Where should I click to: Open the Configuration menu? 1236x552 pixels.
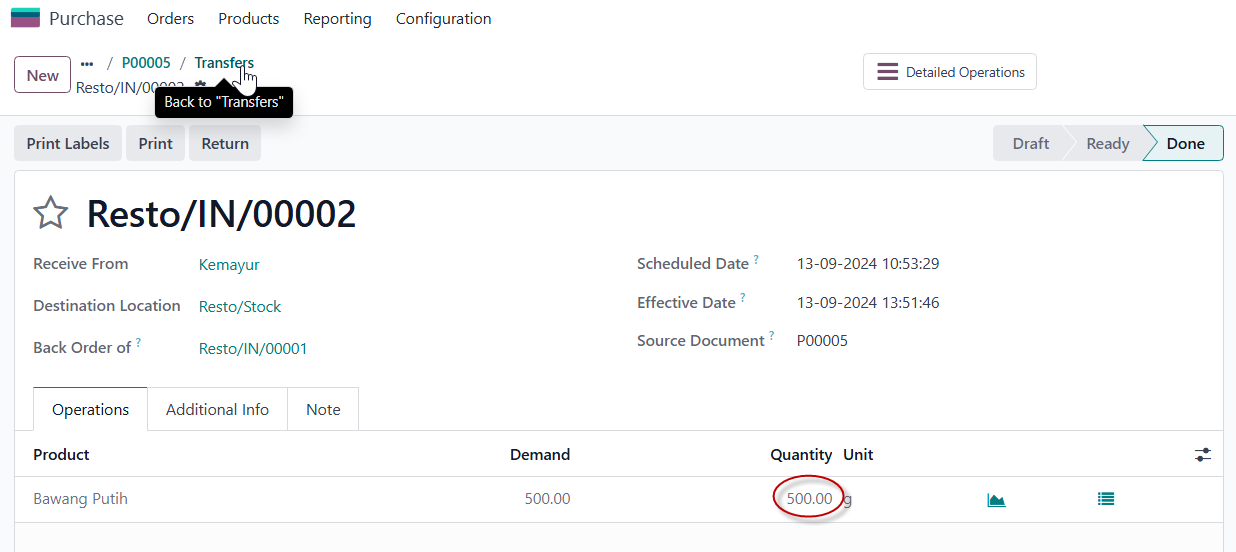pyautogui.click(x=443, y=19)
